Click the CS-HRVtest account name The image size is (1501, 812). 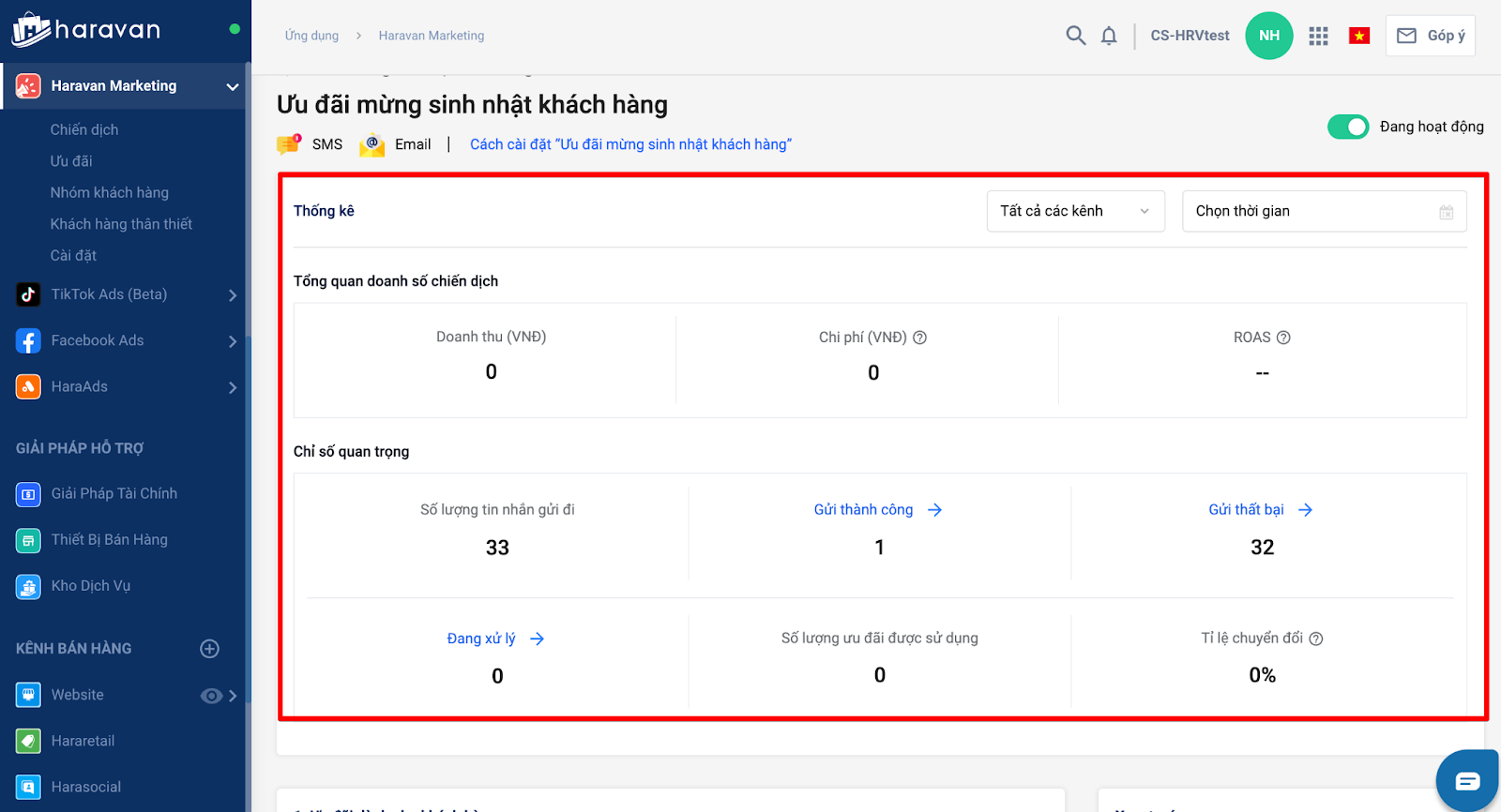pyautogui.click(x=1190, y=36)
